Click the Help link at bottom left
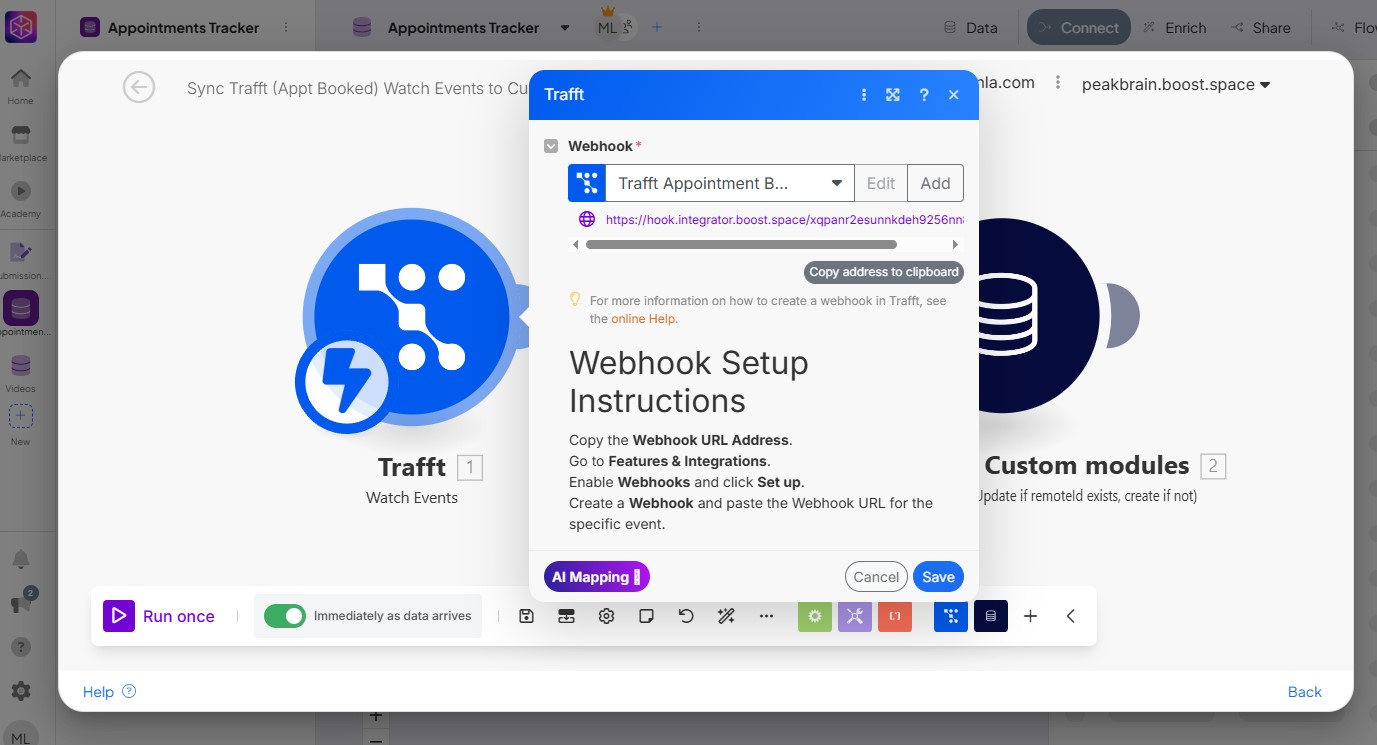This screenshot has height=745, width=1377. pos(109,692)
